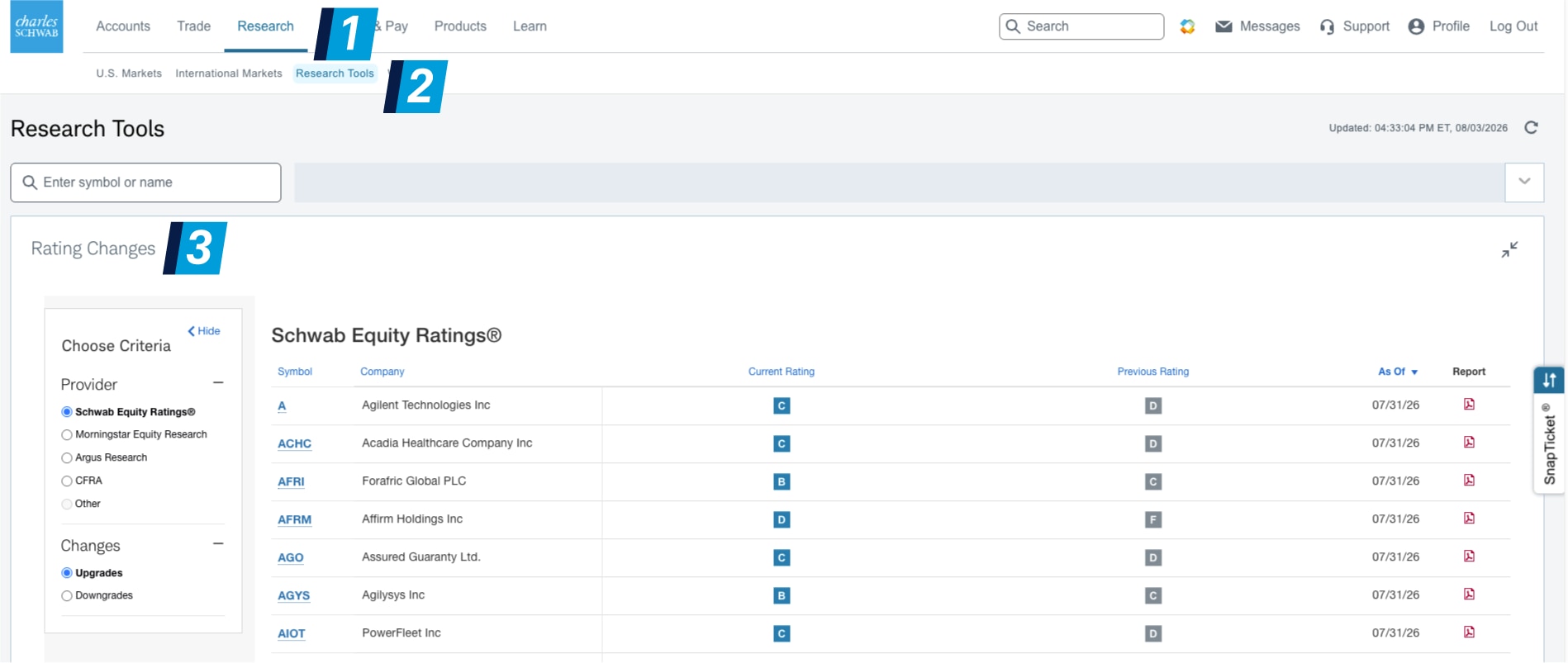
Task: Open symbol A link for Agilent
Action: point(282,405)
